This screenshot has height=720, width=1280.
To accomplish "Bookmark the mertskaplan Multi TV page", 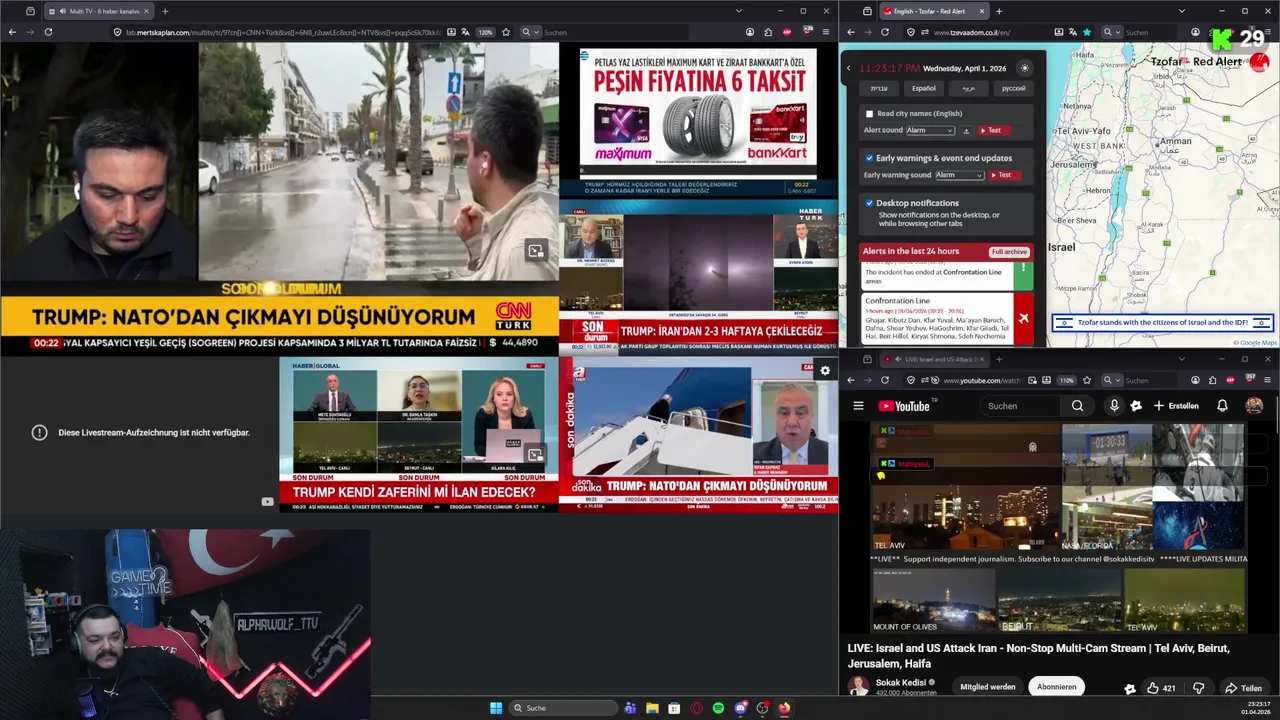I will (506, 32).
